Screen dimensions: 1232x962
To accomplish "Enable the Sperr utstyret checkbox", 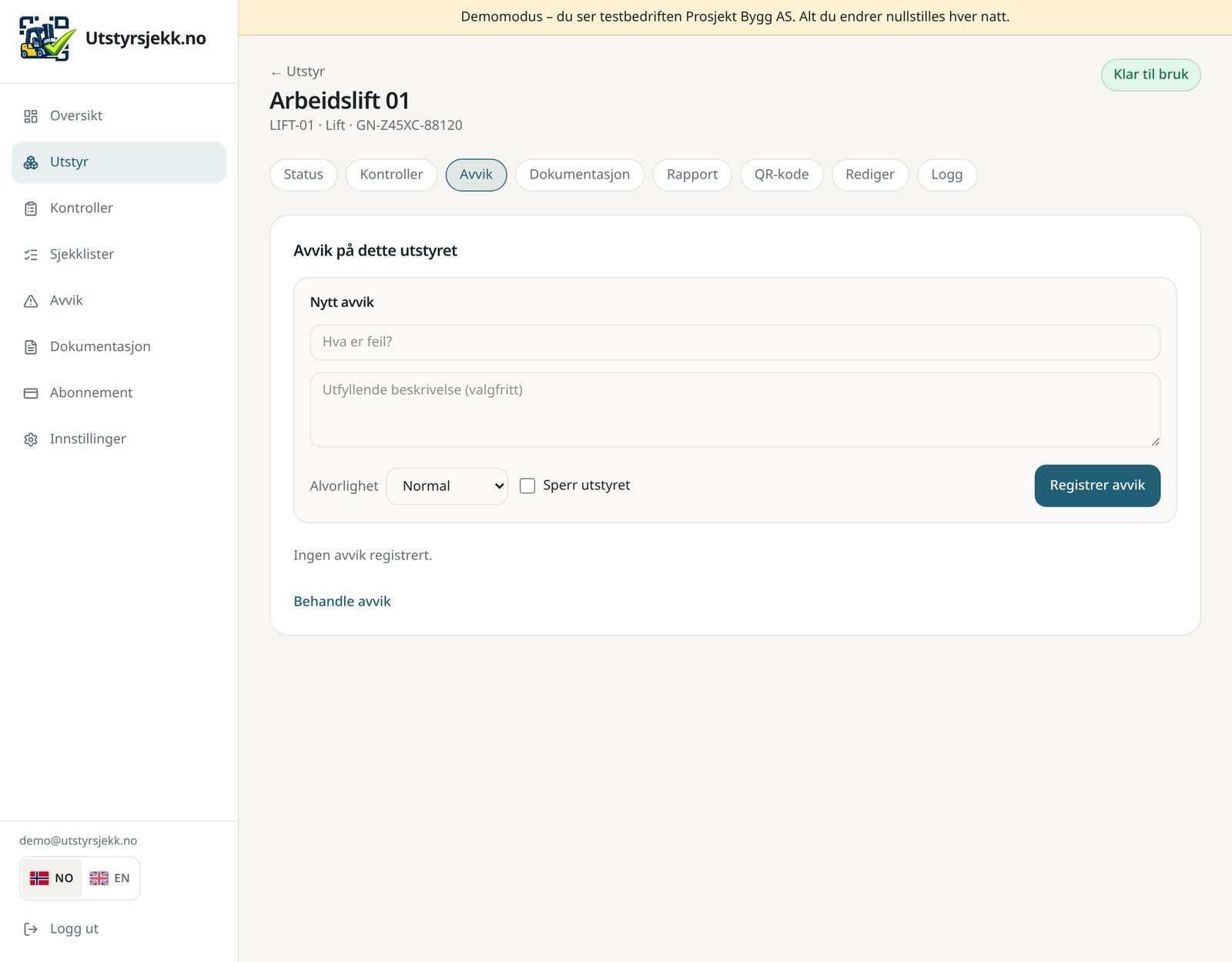I will 527,486.
